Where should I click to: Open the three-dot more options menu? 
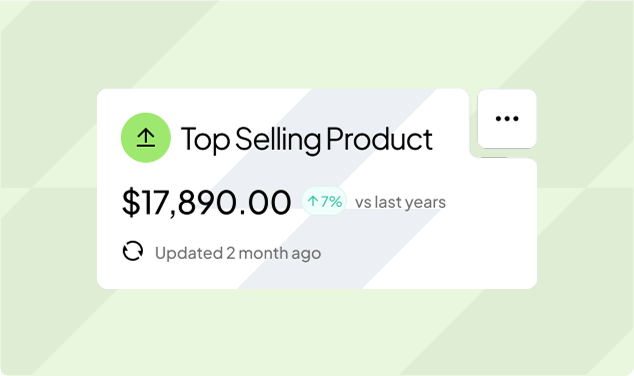pos(507,119)
